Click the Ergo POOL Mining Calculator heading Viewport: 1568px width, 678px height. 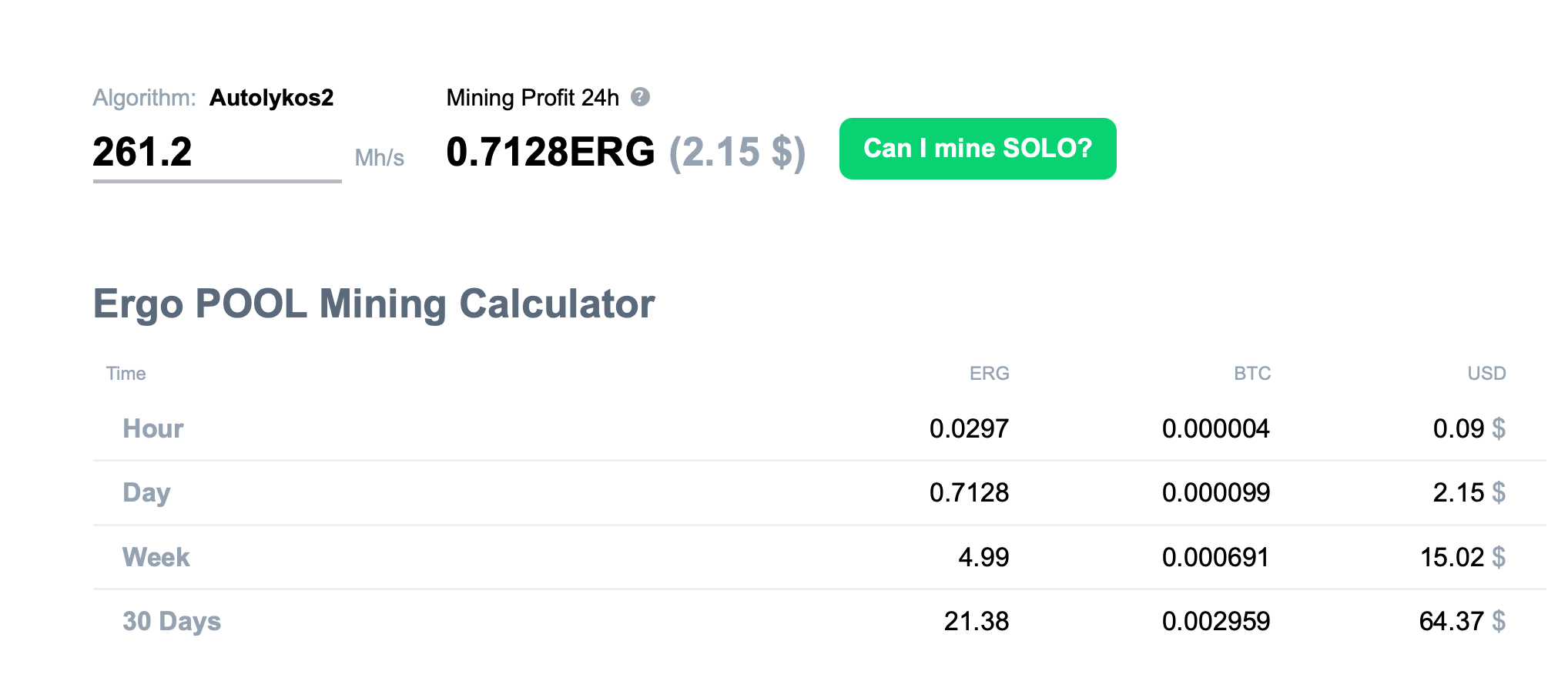pos(374,304)
